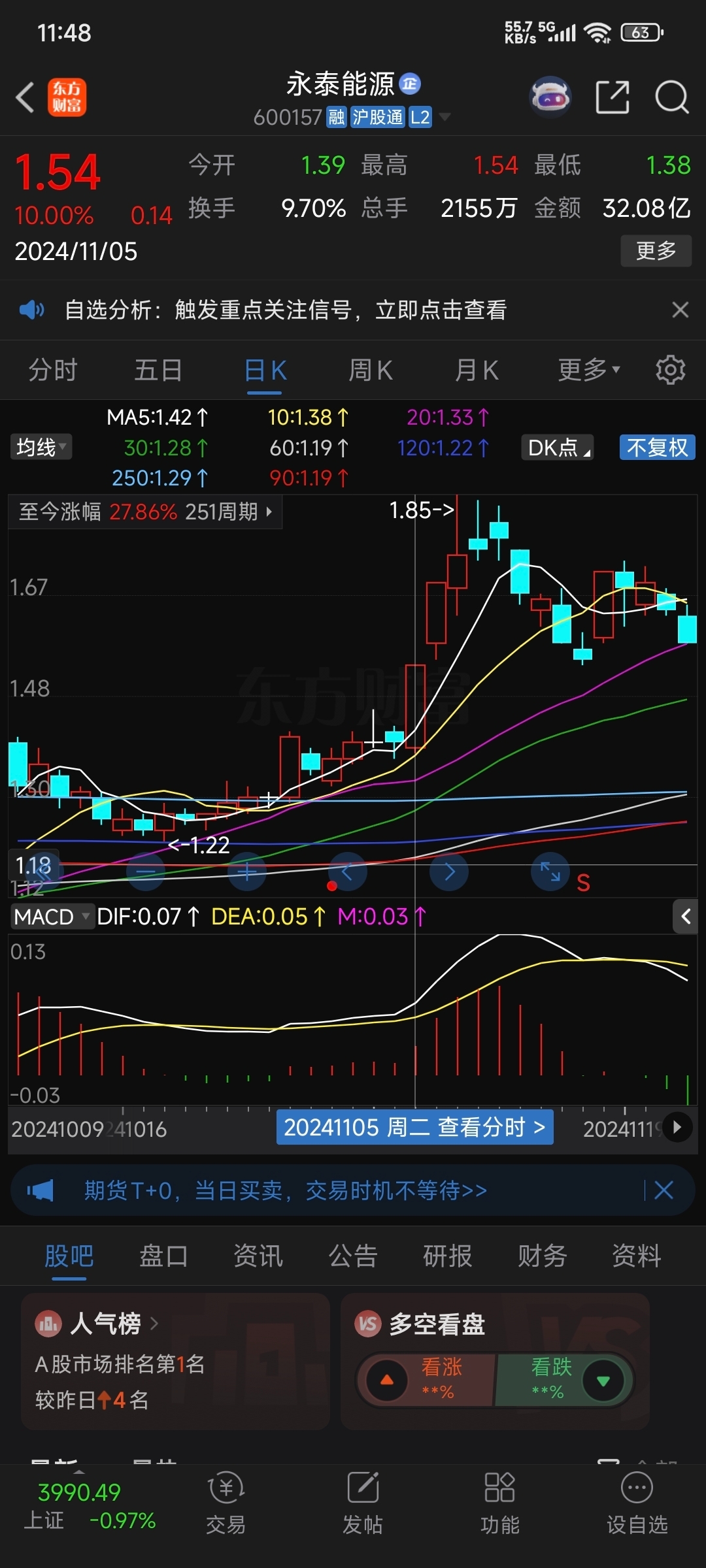This screenshot has height=1568, width=706.
Task: Open the 盘口 tab
Action: point(163,1256)
